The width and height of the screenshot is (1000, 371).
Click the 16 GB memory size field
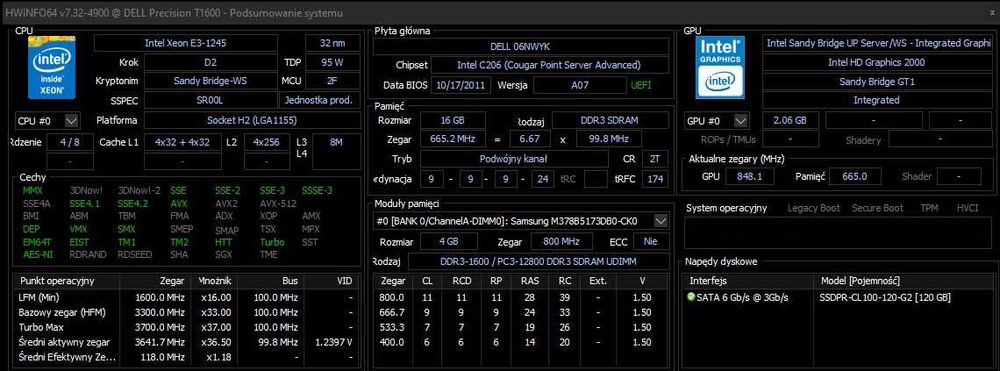(x=452, y=120)
